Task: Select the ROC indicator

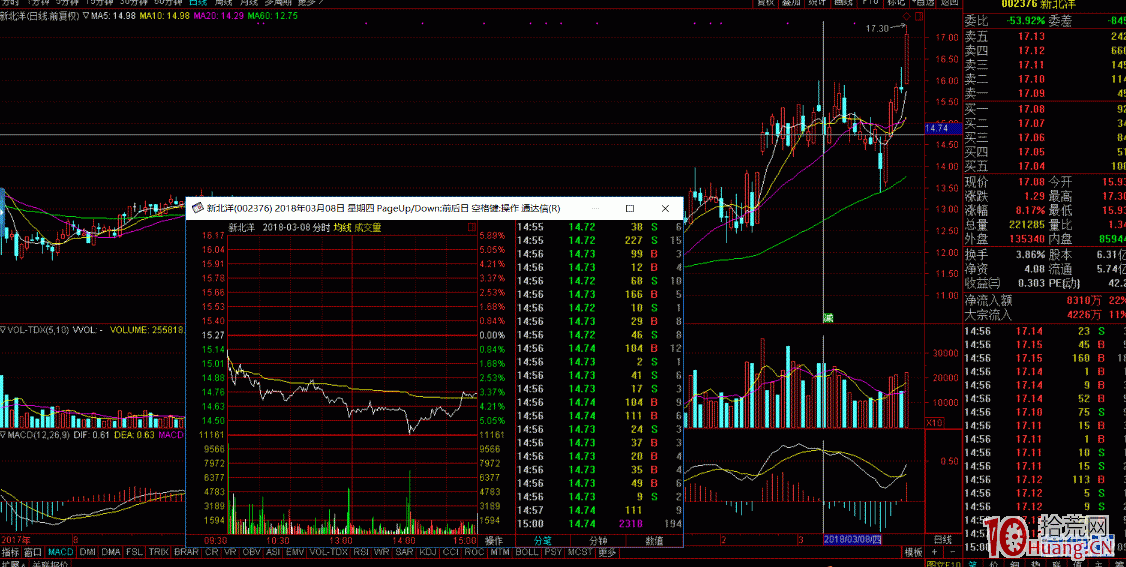Action: (x=474, y=552)
